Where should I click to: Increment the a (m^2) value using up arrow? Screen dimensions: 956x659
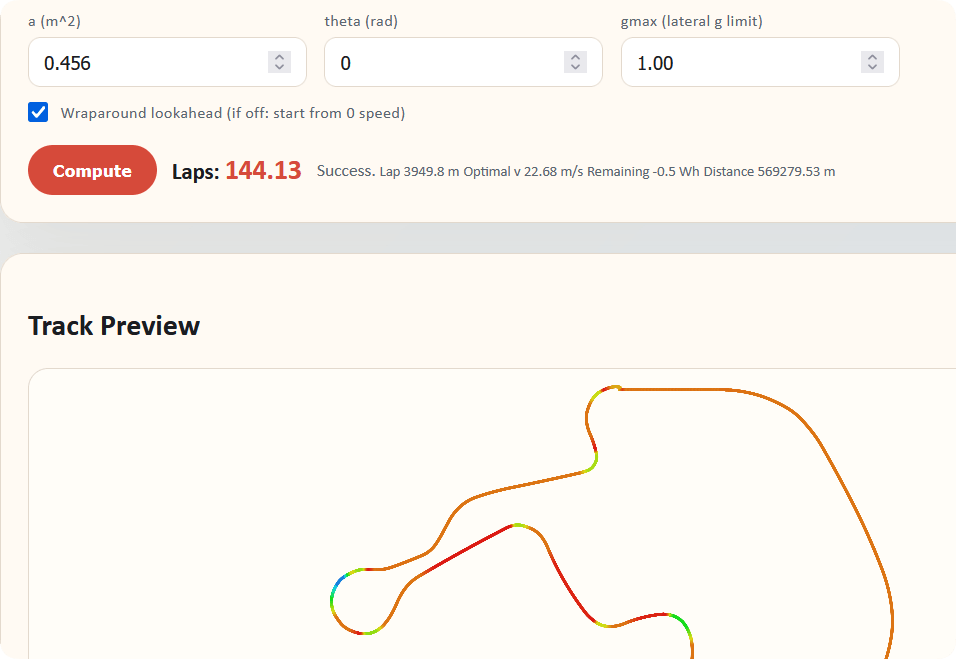pos(279,57)
